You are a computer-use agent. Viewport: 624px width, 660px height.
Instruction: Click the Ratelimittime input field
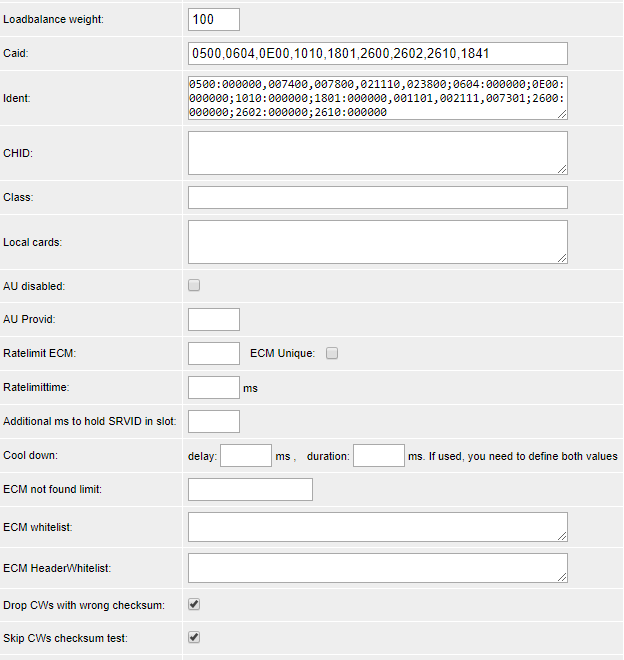tap(214, 388)
